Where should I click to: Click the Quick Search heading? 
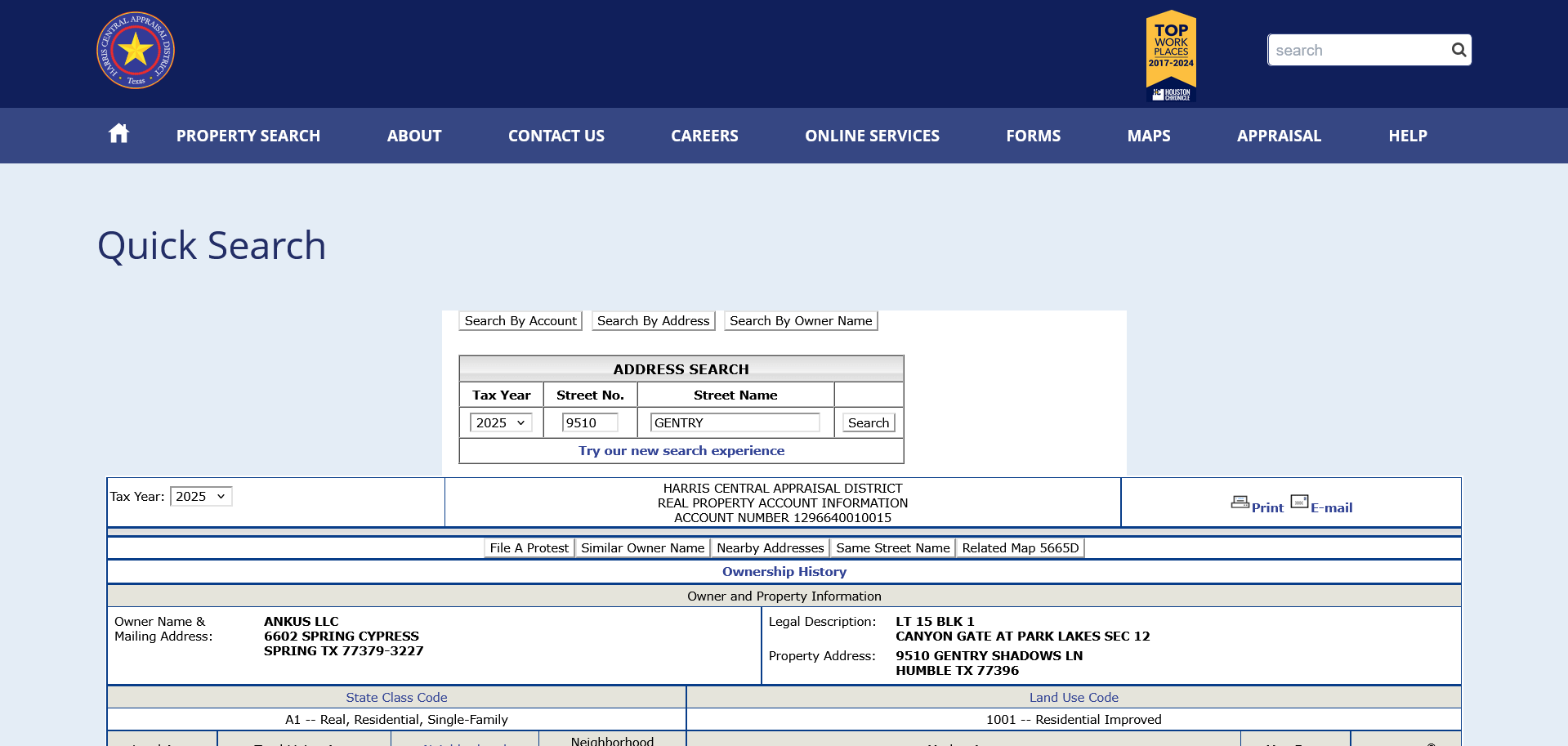tap(212, 246)
